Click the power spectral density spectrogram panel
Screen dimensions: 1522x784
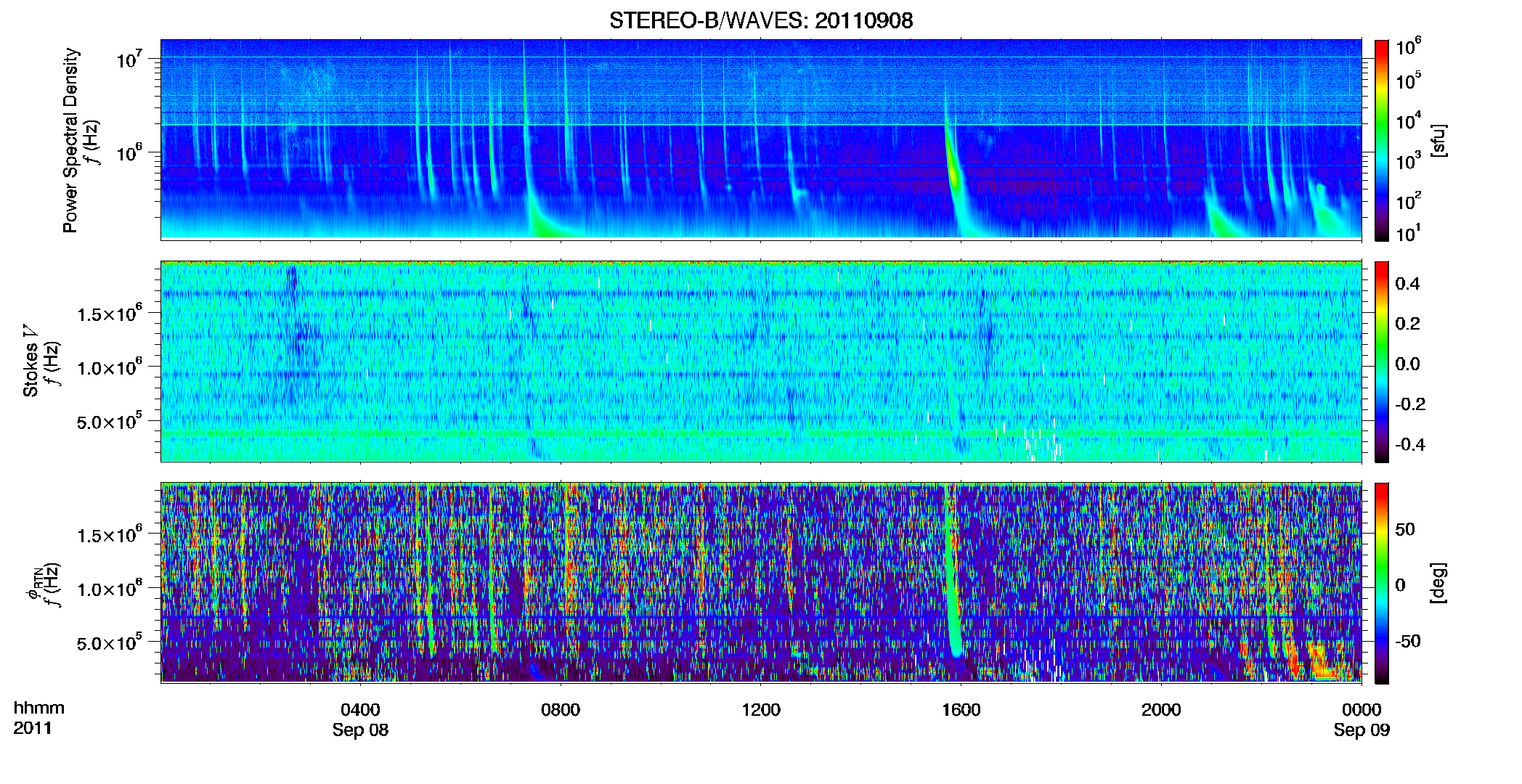(x=761, y=139)
